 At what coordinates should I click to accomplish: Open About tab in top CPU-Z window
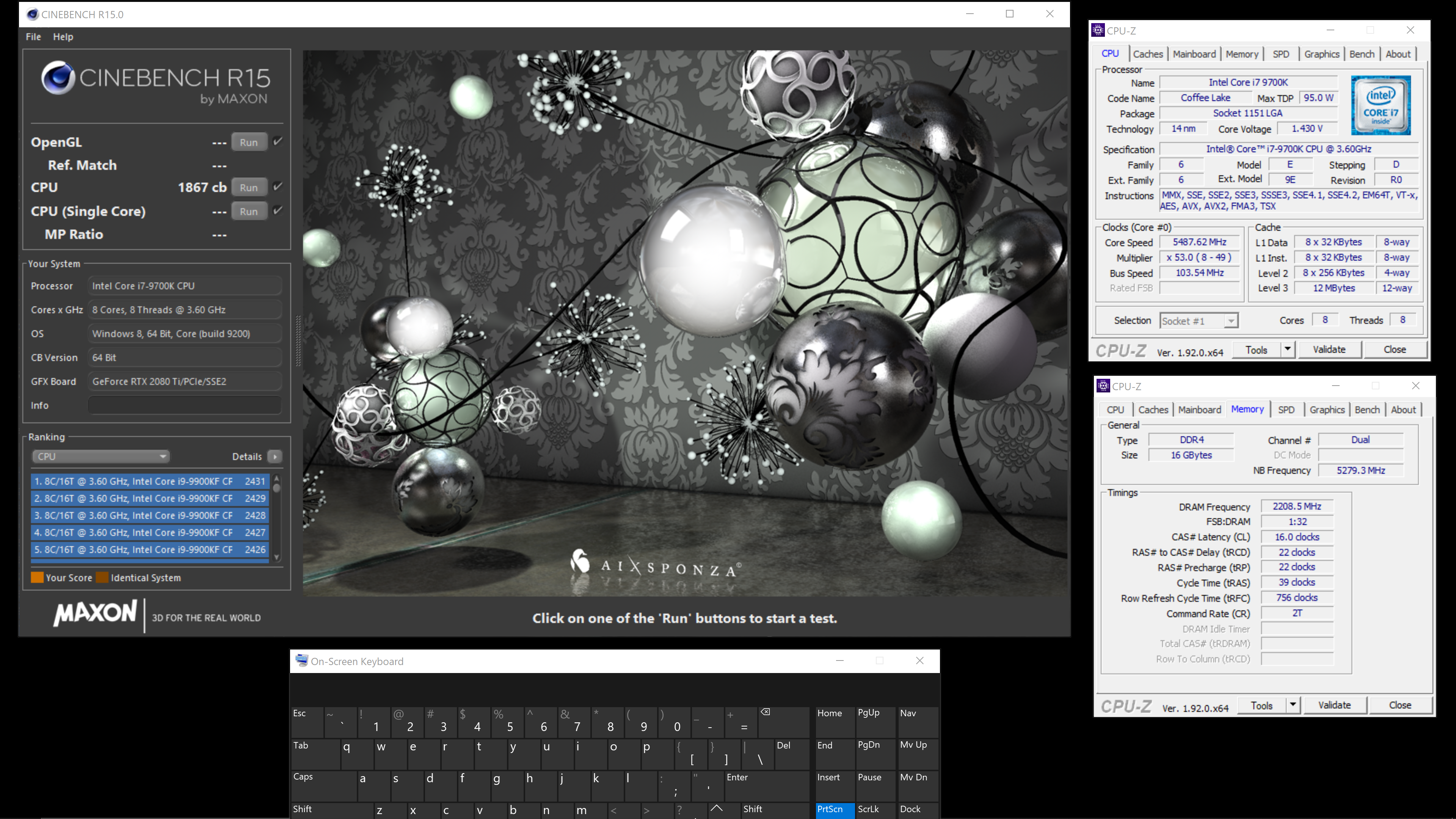click(1398, 54)
